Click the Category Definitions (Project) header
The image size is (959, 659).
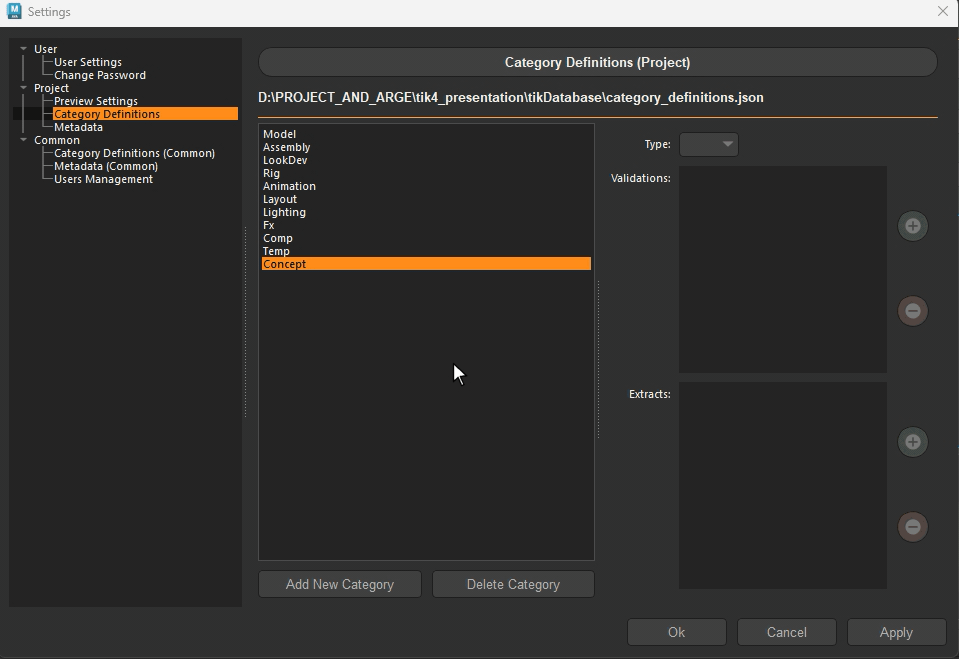click(598, 62)
